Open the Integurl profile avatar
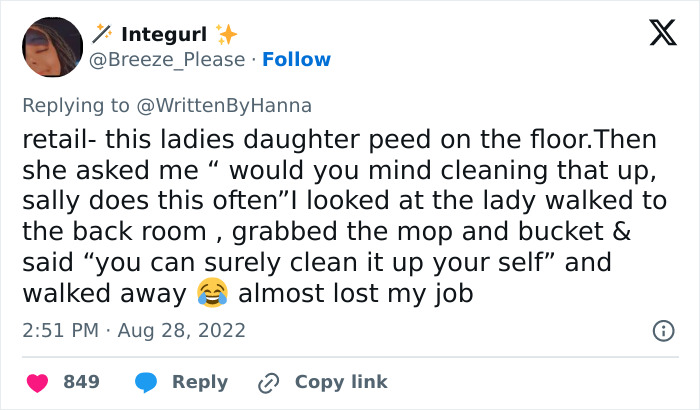Viewport: 700px width, 410px height. (51, 48)
